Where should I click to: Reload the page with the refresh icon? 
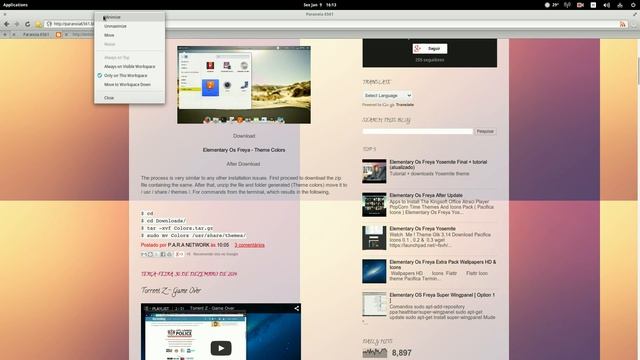(27, 24)
